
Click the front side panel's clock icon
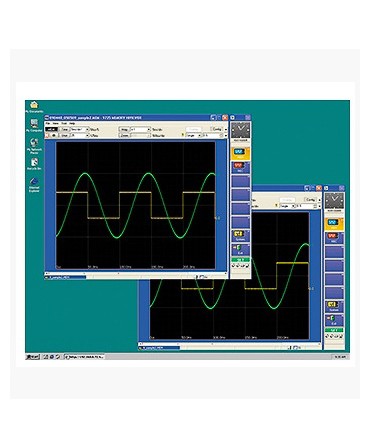[241, 130]
